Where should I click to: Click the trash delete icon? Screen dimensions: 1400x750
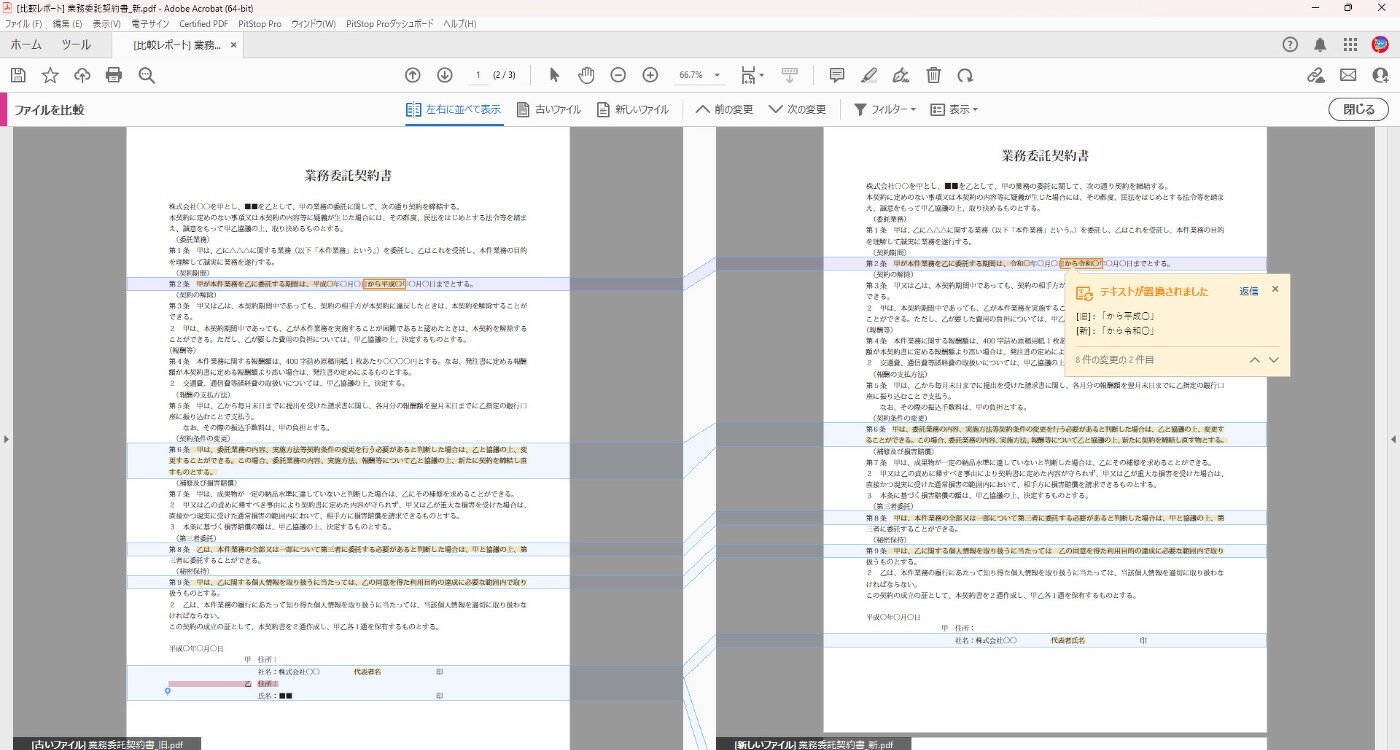point(933,75)
